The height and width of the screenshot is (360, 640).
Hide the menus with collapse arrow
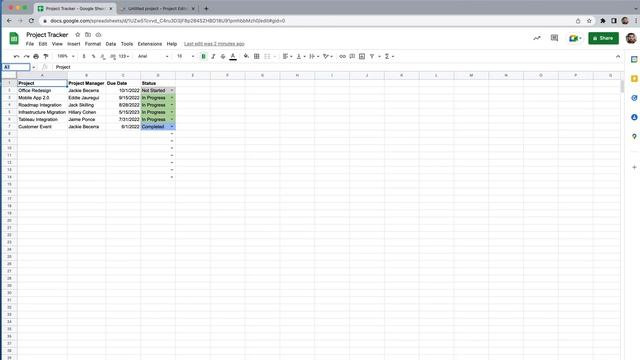point(618,56)
